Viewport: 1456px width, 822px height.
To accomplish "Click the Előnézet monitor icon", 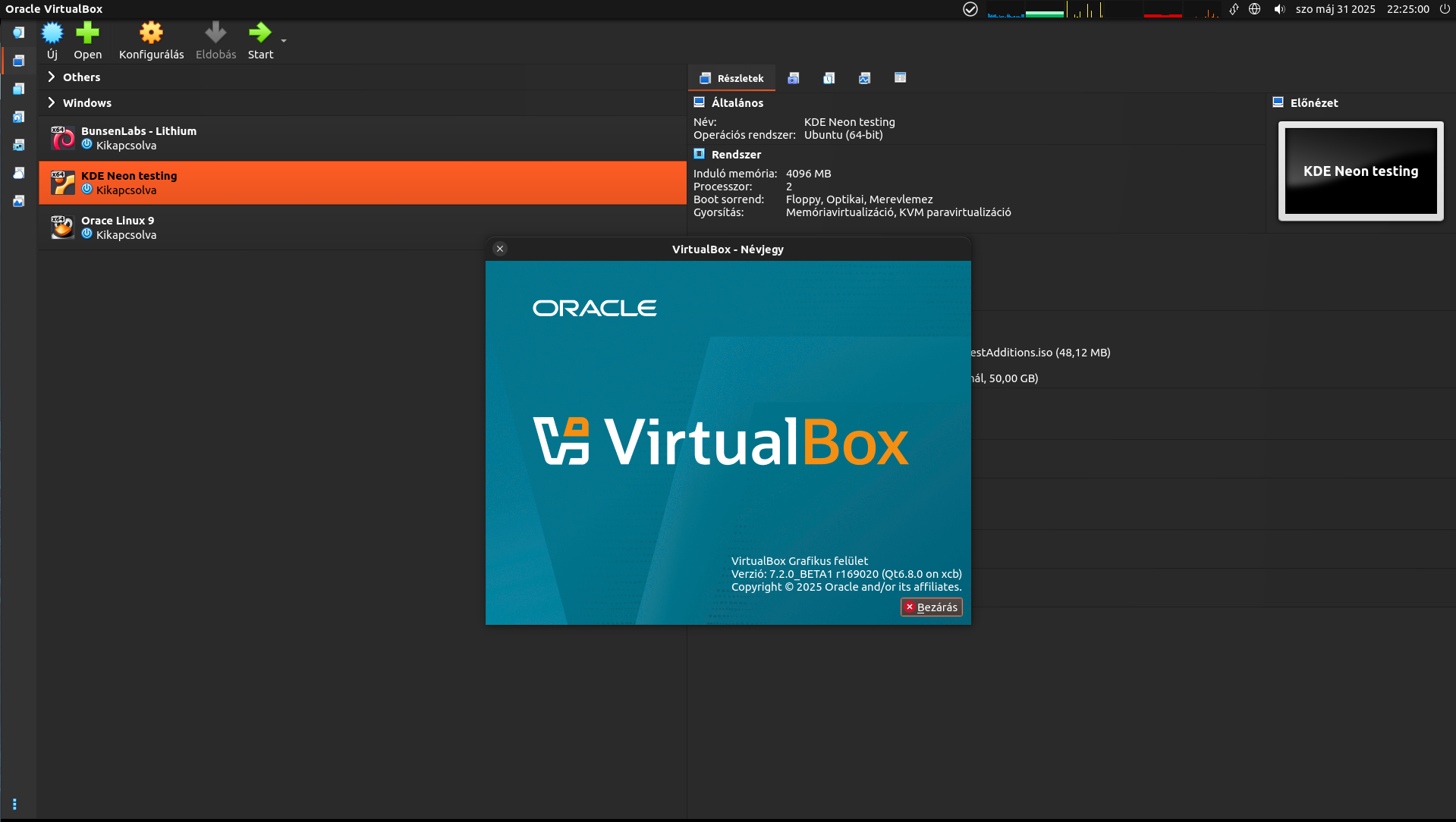I will pos(1278,102).
